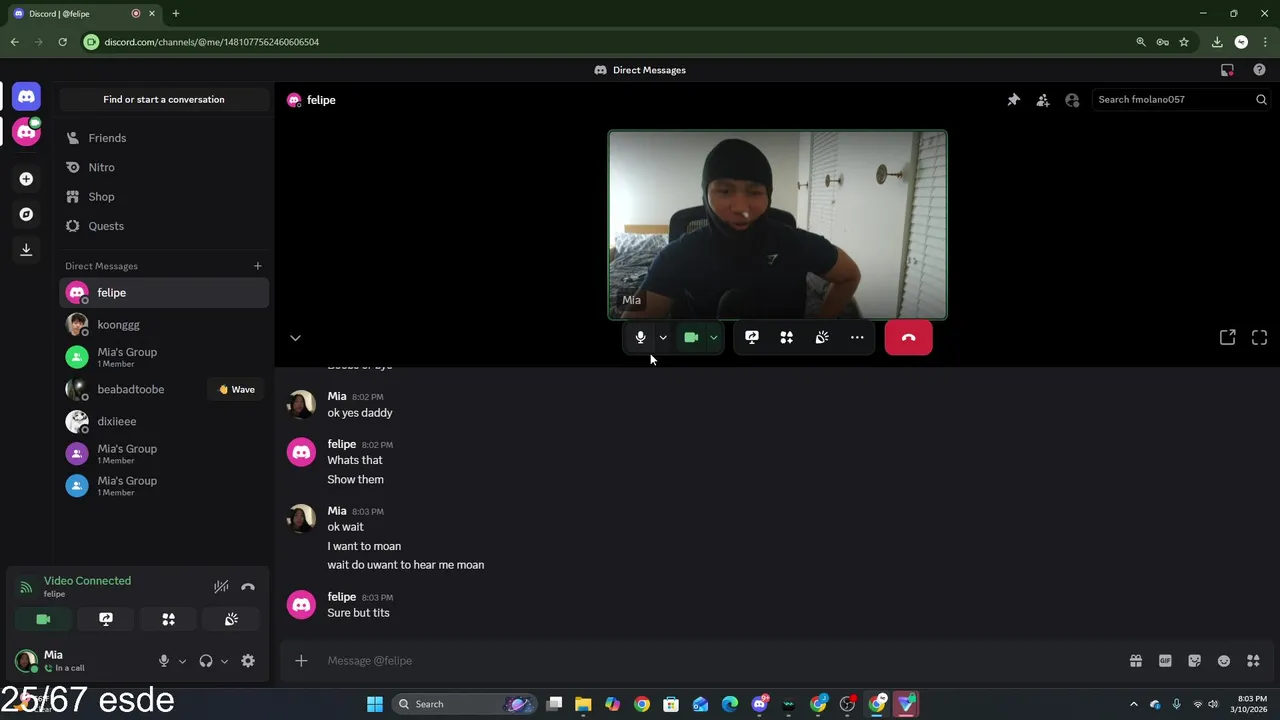Viewport: 1280px width, 720px height.
Task: Launch Activity from Video Connected panel
Action: click(x=169, y=619)
